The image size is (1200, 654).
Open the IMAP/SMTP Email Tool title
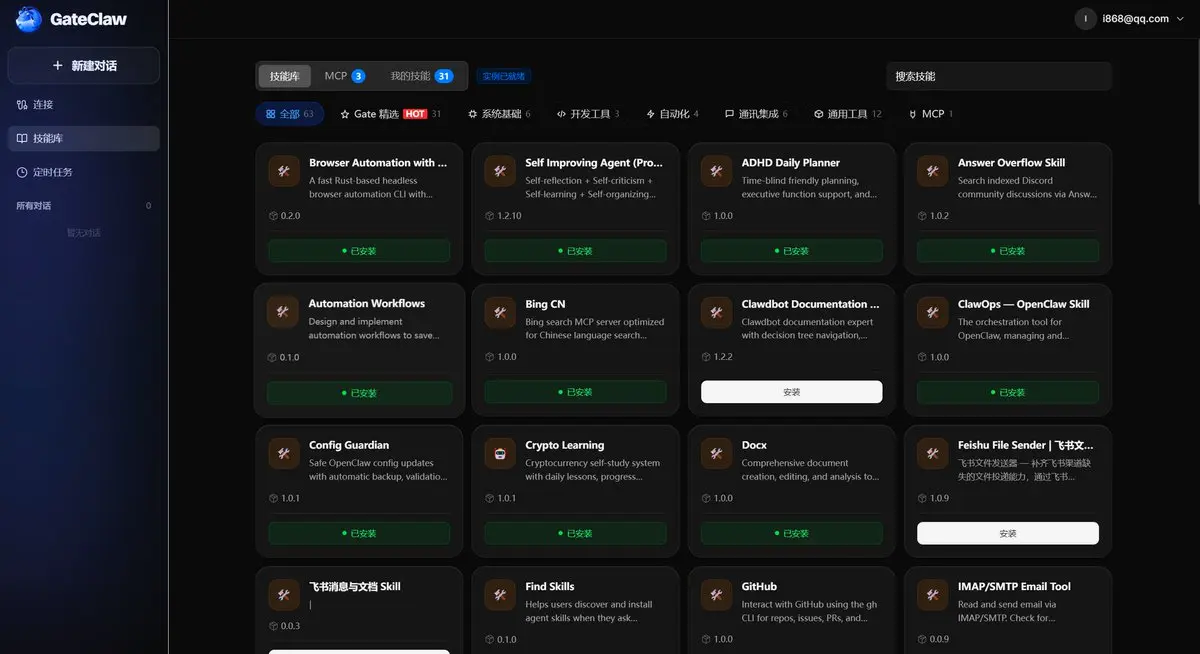click(x=1014, y=586)
